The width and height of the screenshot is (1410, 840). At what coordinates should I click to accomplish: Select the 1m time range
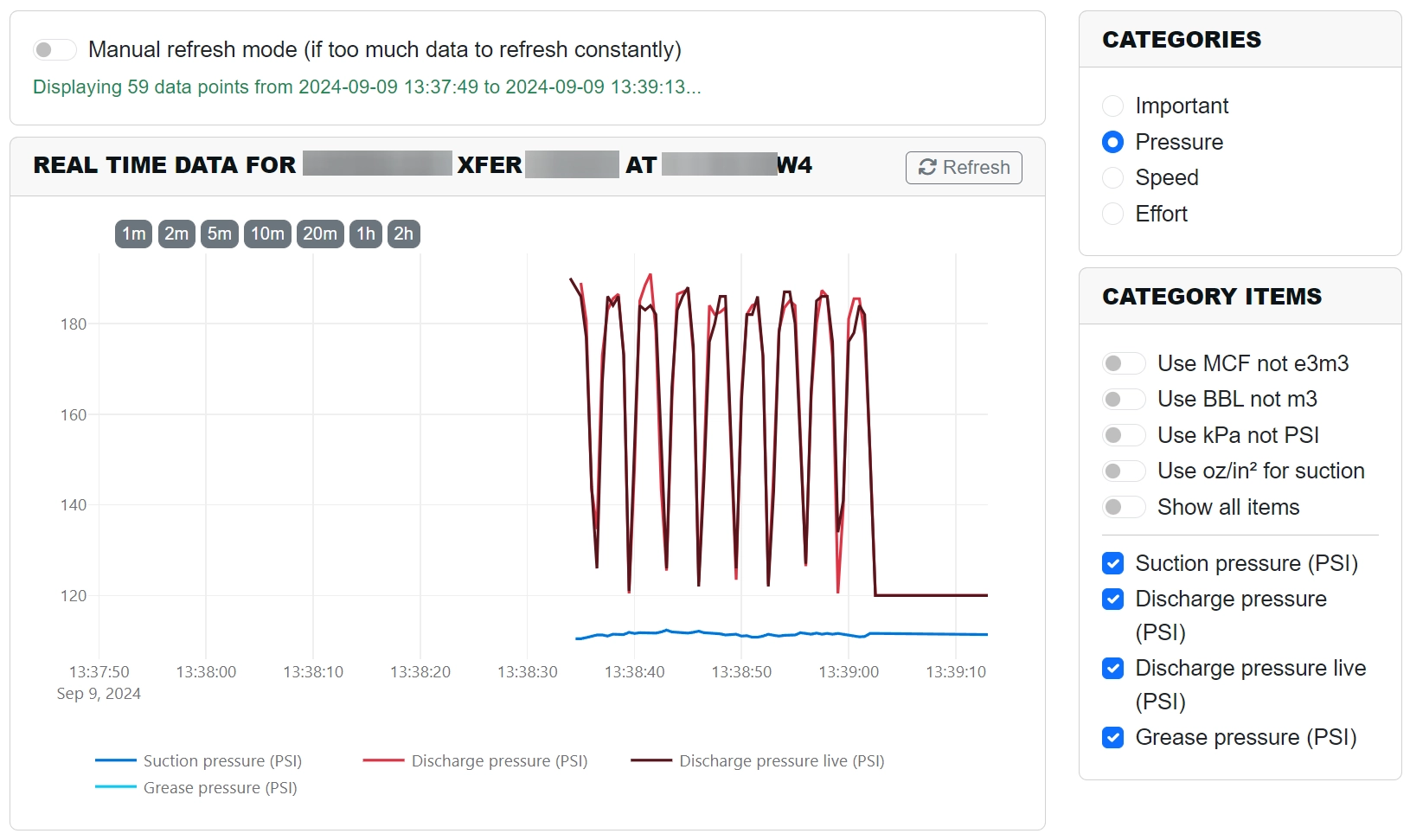132,234
